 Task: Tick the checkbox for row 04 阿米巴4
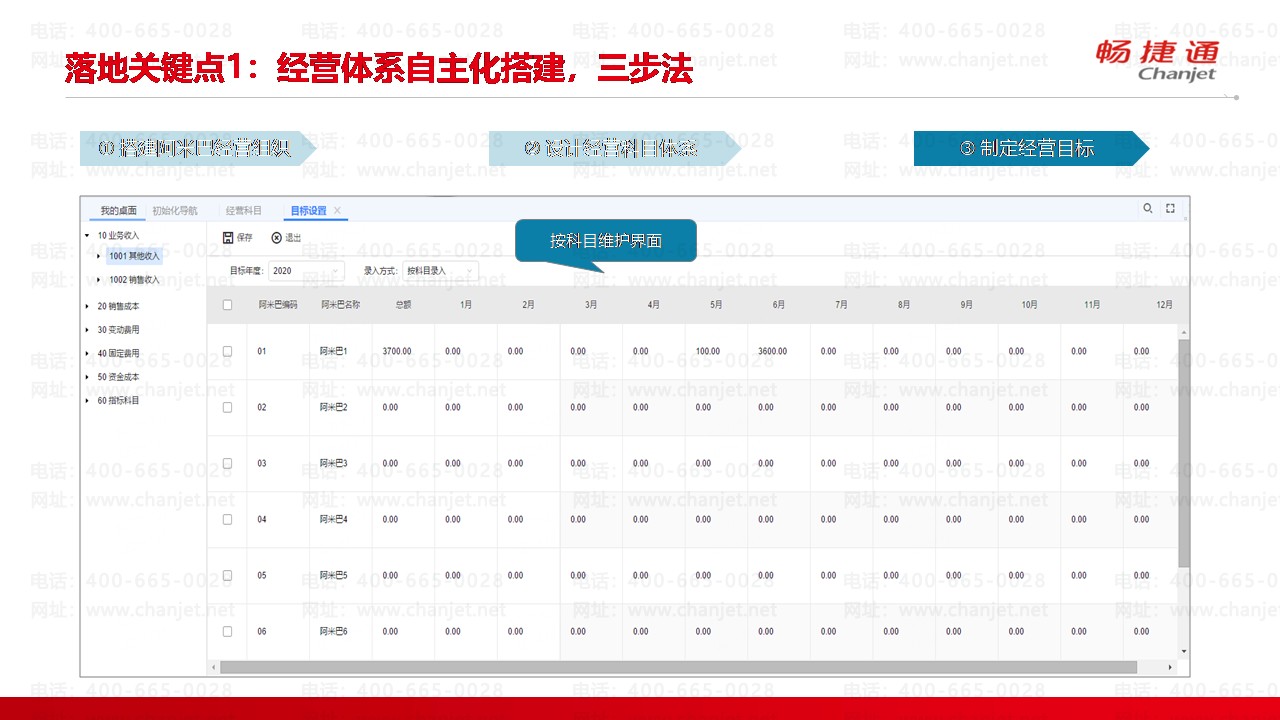pos(227,519)
